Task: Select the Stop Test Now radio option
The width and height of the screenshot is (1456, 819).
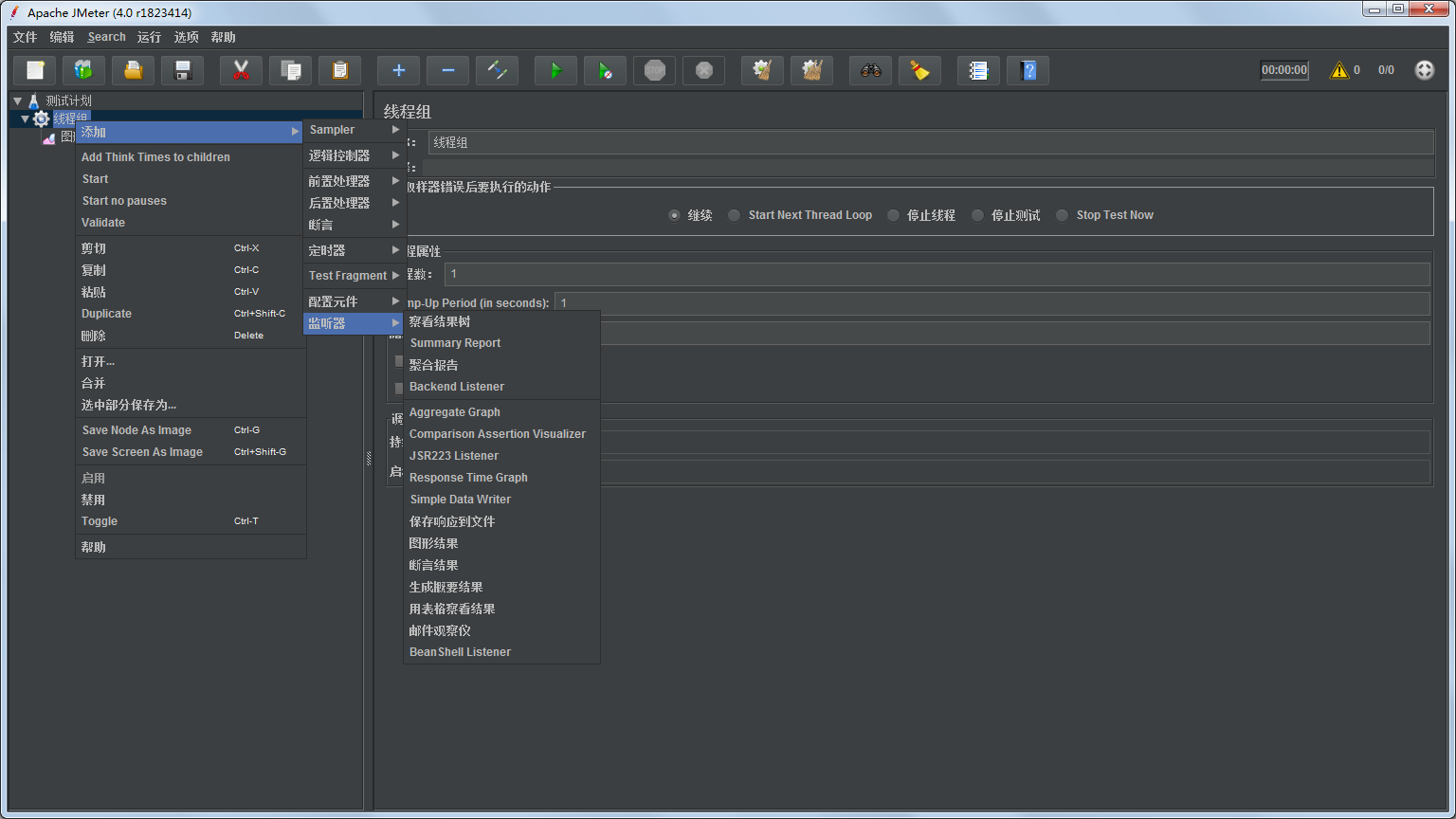Action: pyautogui.click(x=1063, y=215)
